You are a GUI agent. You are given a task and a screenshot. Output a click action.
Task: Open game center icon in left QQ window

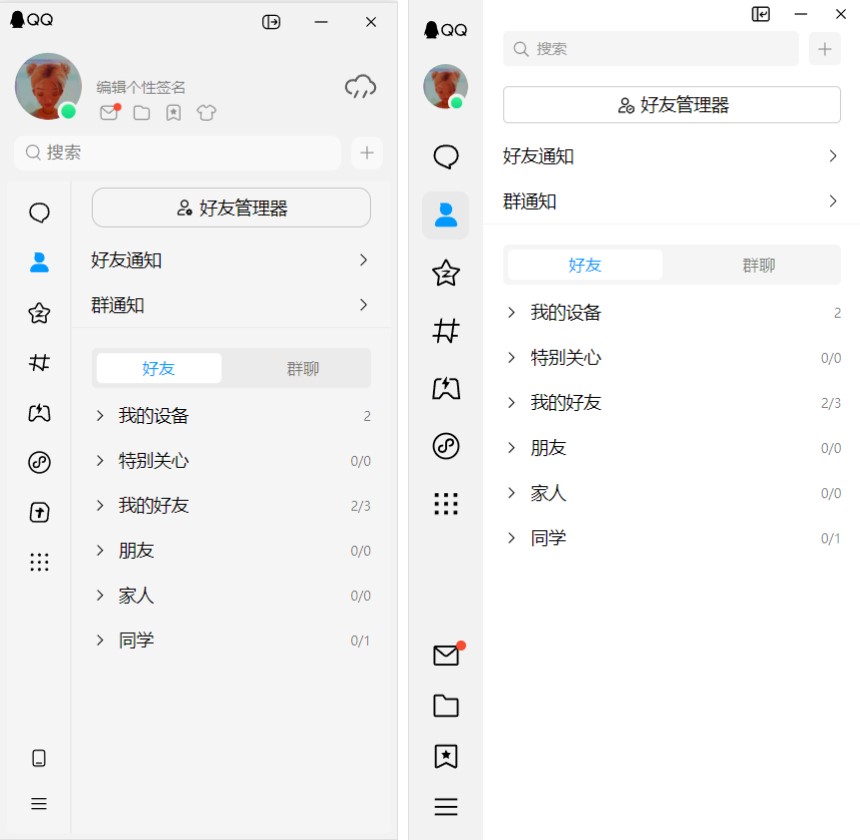(39, 412)
